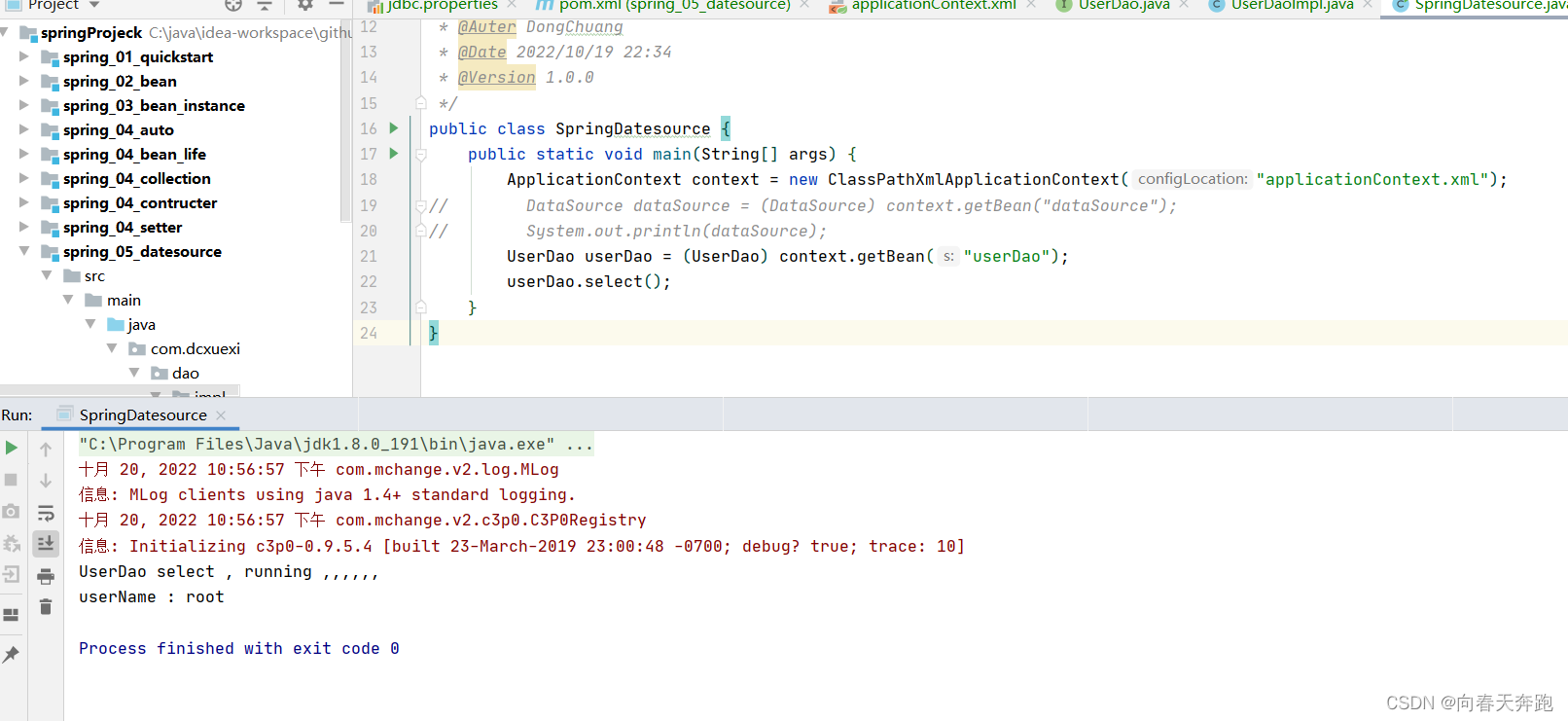
Task: Run class from gutter at line 16
Action: coord(394,127)
